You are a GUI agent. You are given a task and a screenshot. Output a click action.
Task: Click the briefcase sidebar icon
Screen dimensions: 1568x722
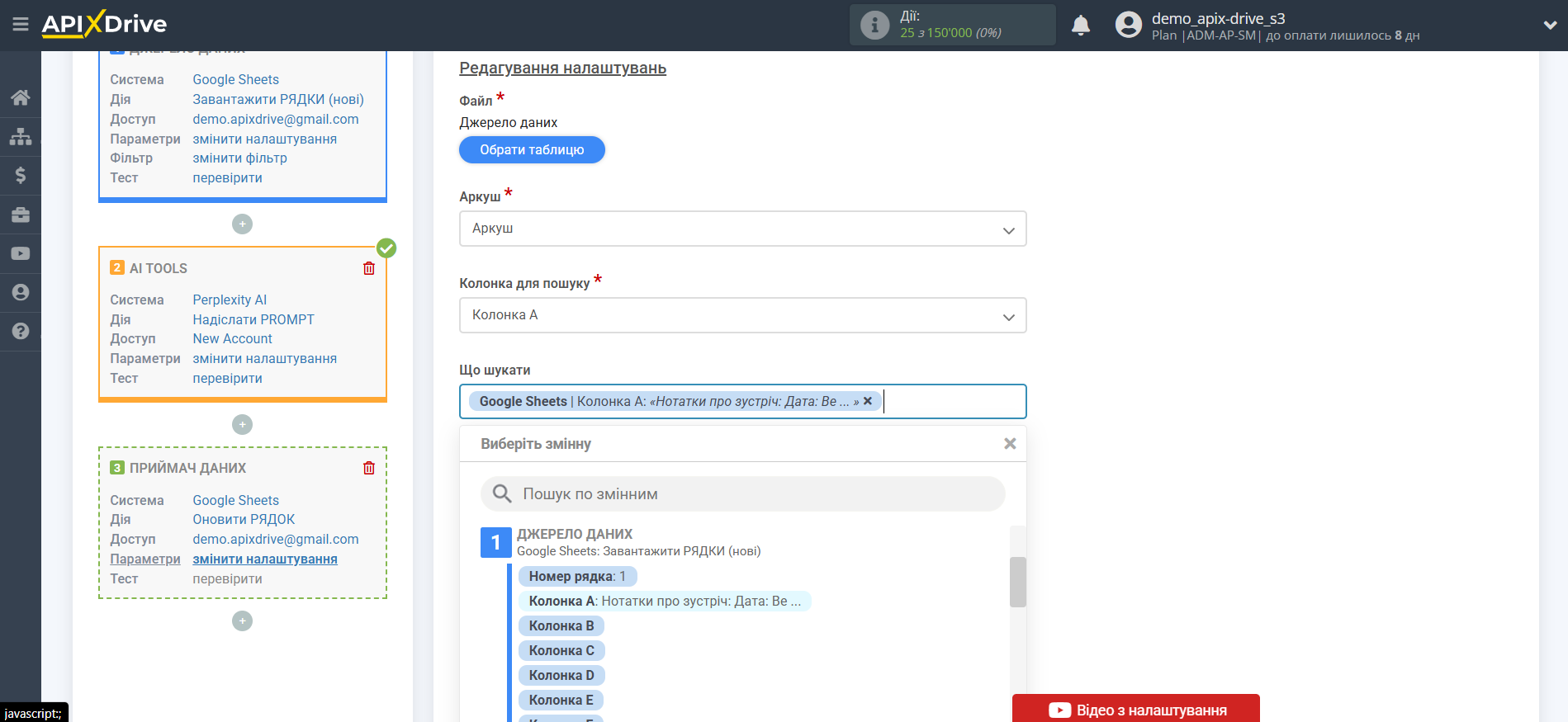click(21, 215)
